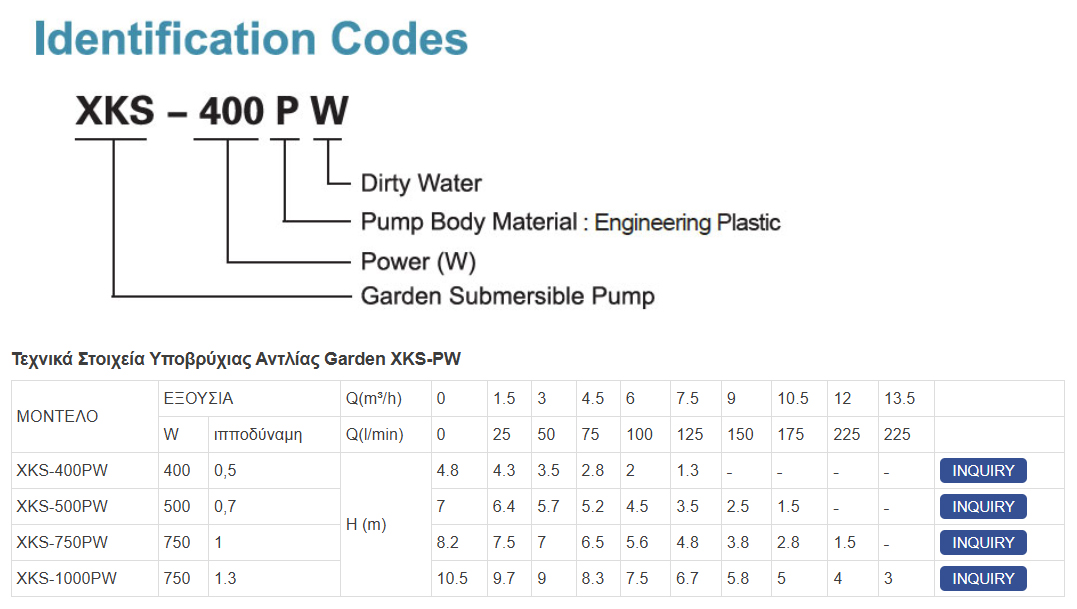Click the ΜΟΝΤΕΛΟ column header
The height and width of the screenshot is (609, 1077).
85,416
